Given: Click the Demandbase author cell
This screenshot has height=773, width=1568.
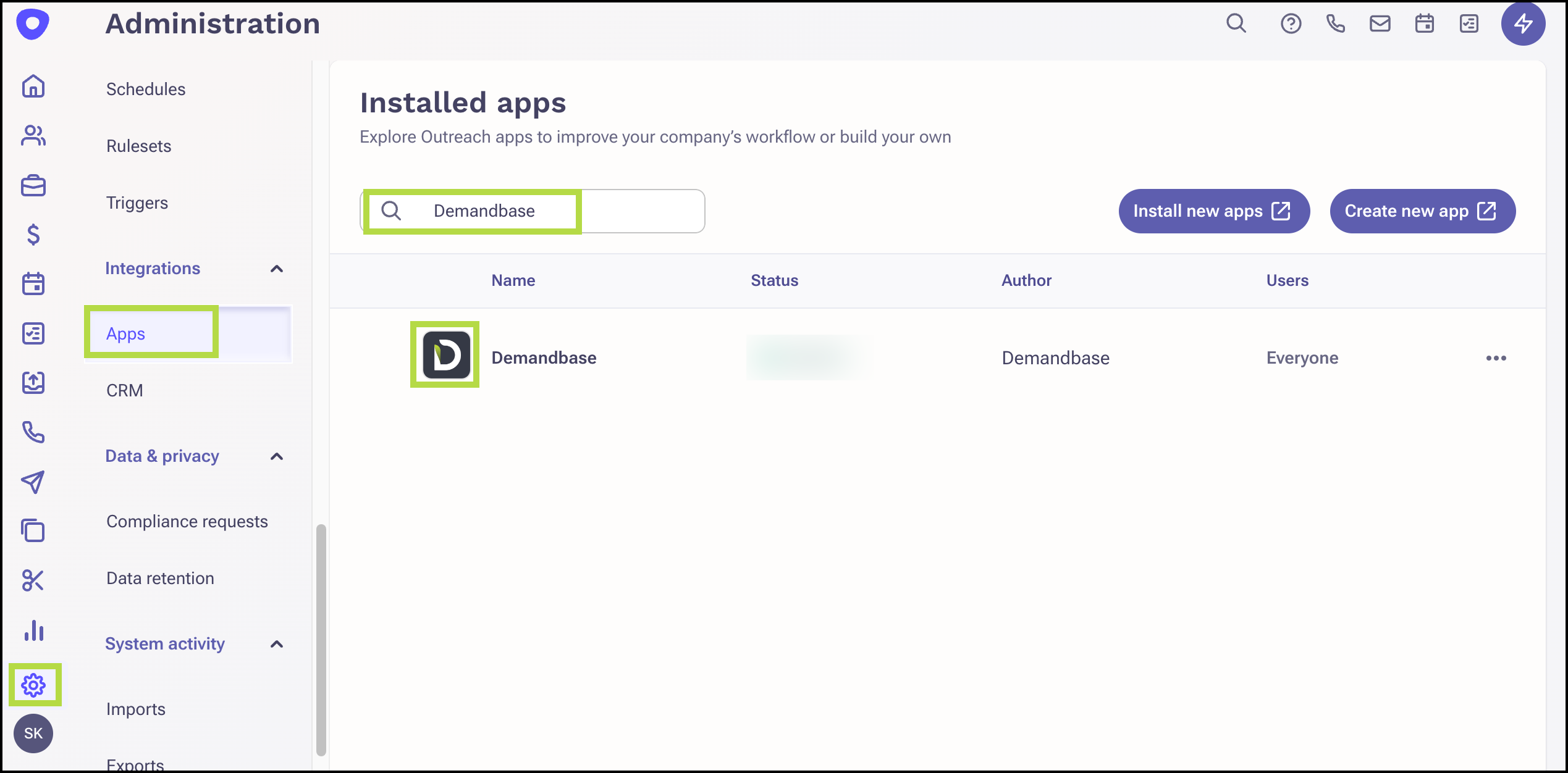Looking at the screenshot, I should (x=1056, y=358).
